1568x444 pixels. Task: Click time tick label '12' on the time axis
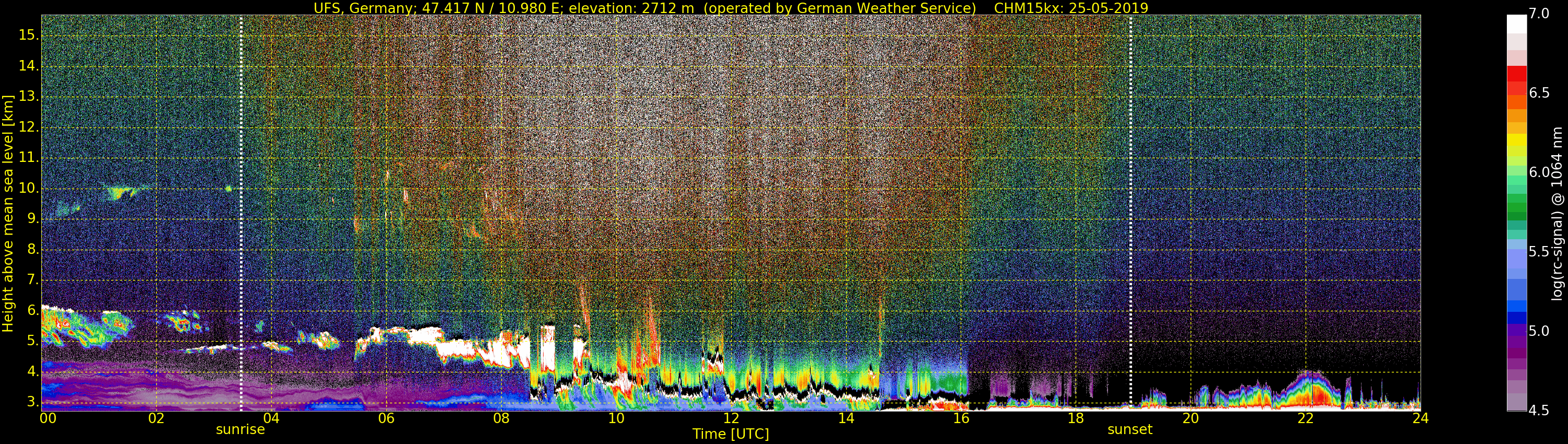coord(731,418)
